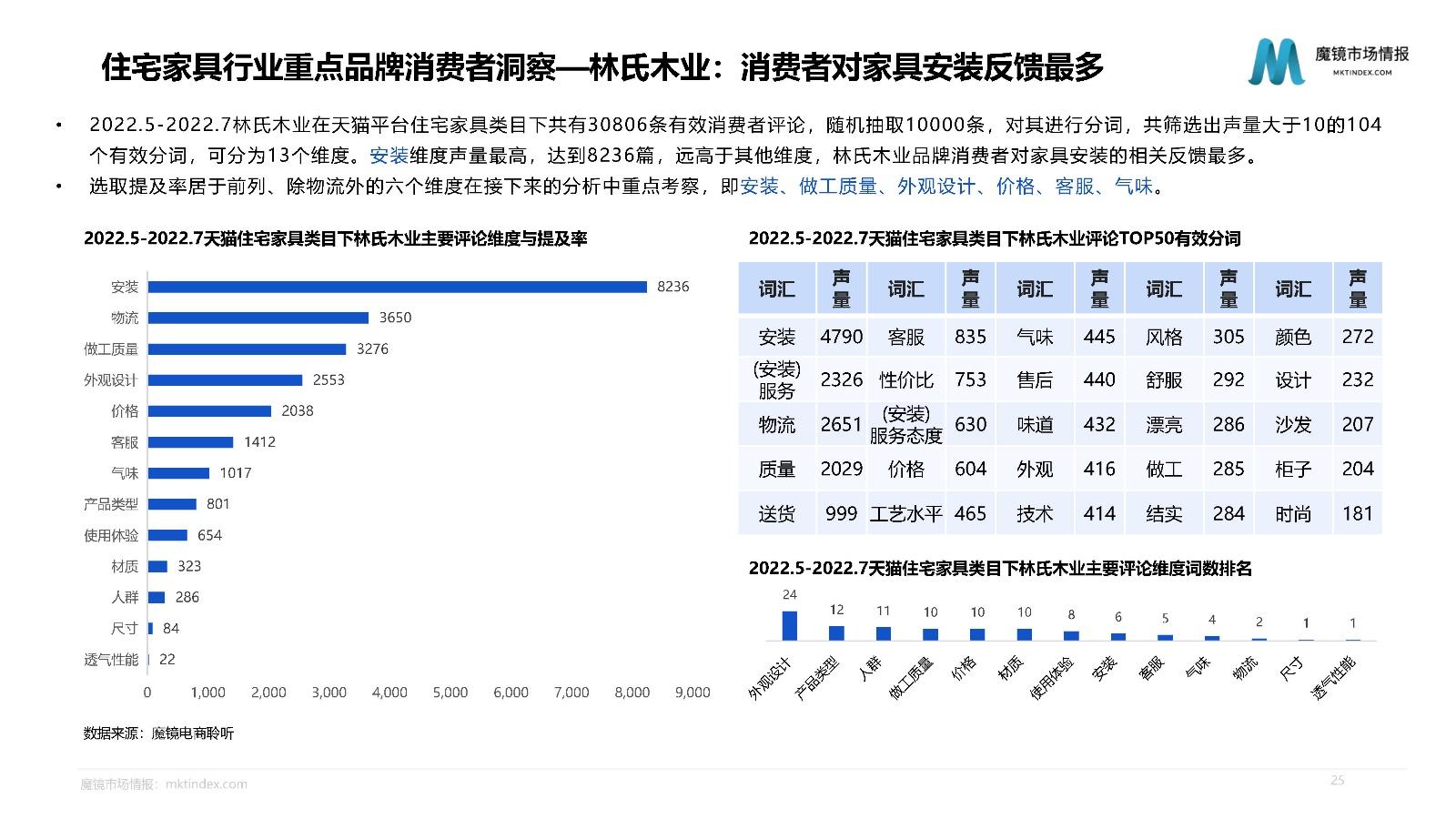Click the ranking chart axis label 透气性能
The image size is (1456, 819).
(x=1333, y=677)
